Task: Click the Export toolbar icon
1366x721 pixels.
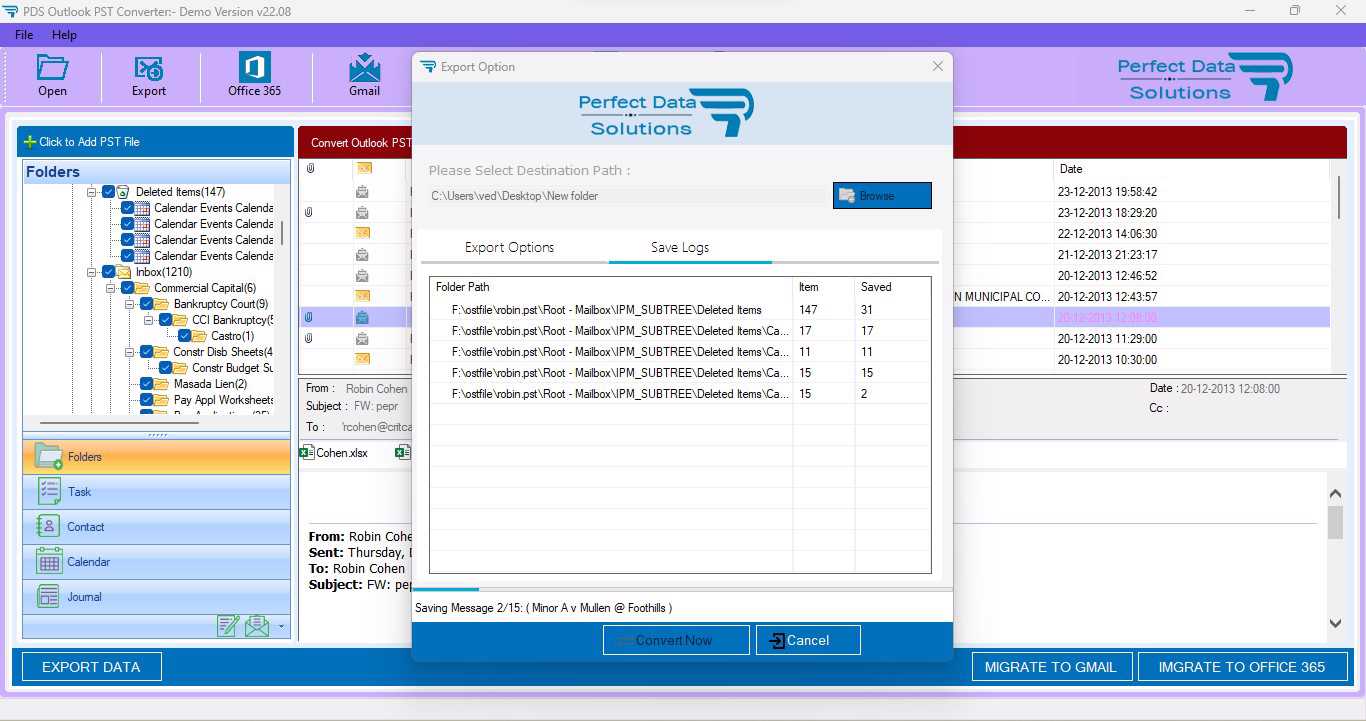Action: (x=149, y=67)
